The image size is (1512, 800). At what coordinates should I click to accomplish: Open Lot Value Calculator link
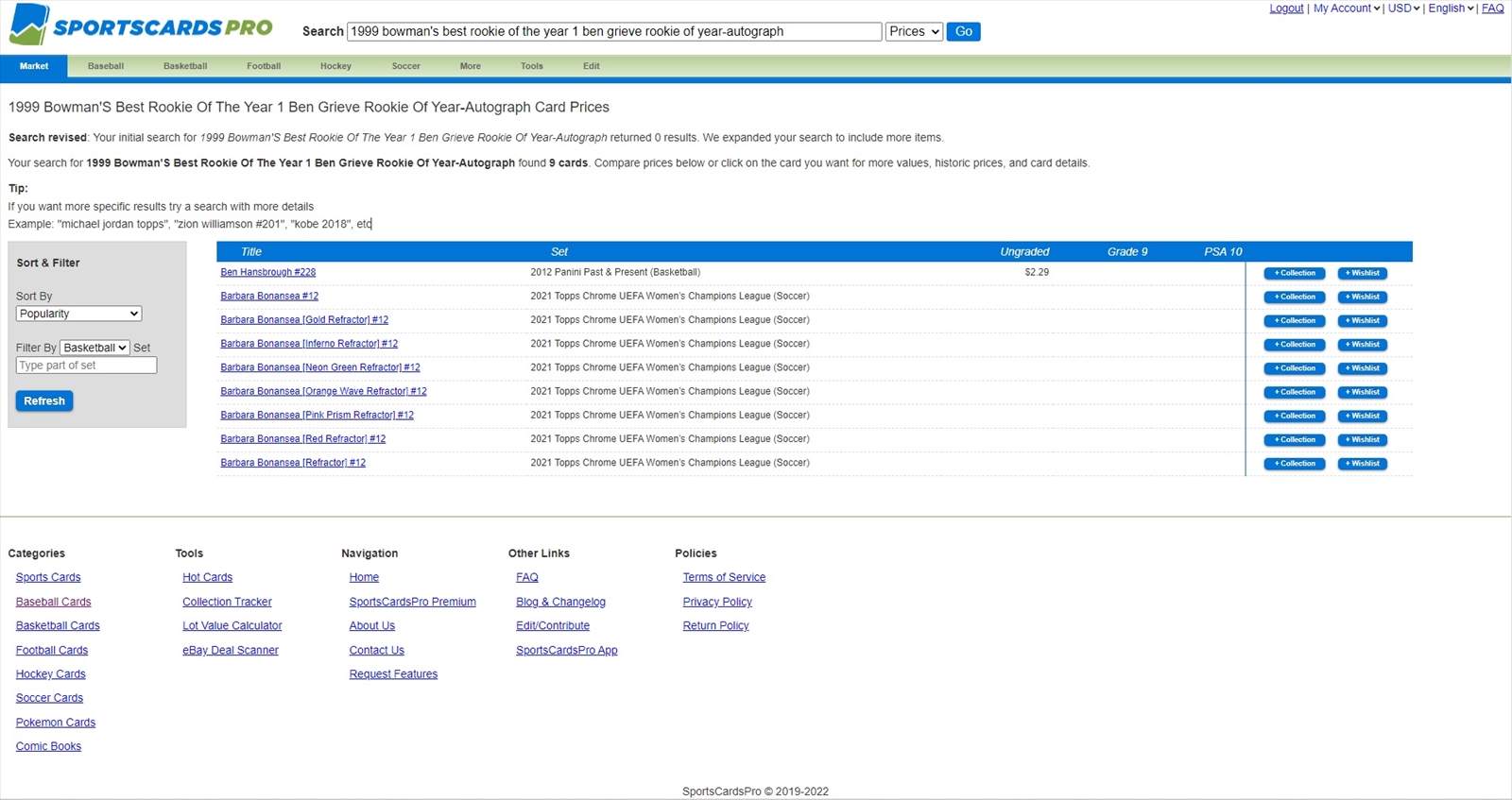(232, 625)
